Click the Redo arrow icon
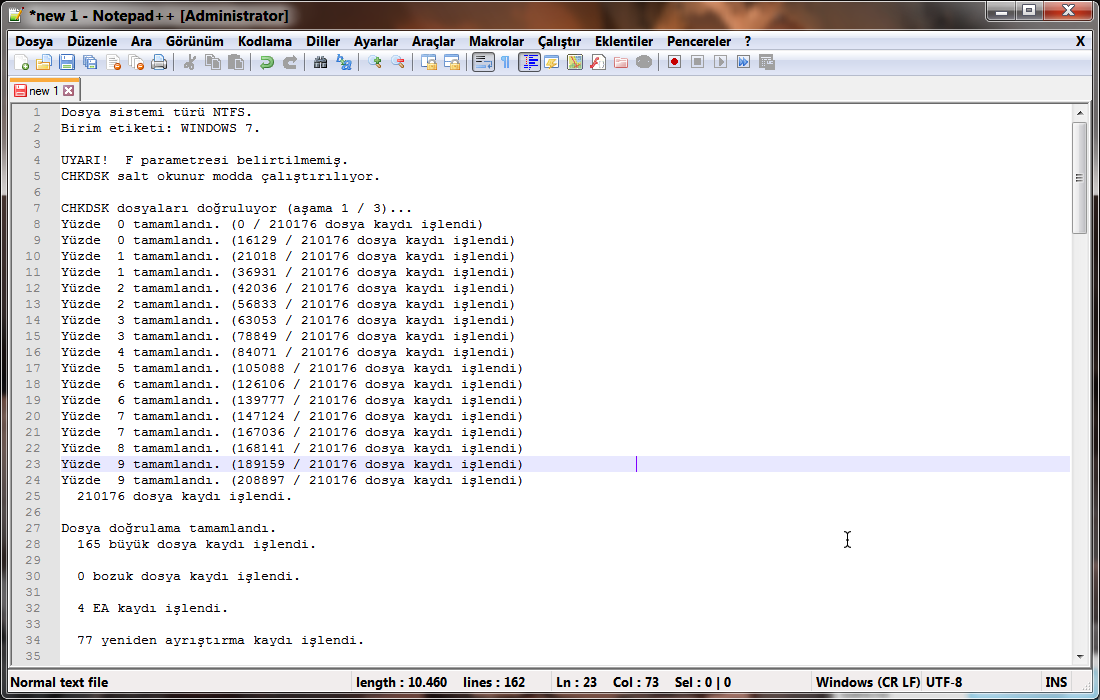The width and height of the screenshot is (1100, 700). 290,62
